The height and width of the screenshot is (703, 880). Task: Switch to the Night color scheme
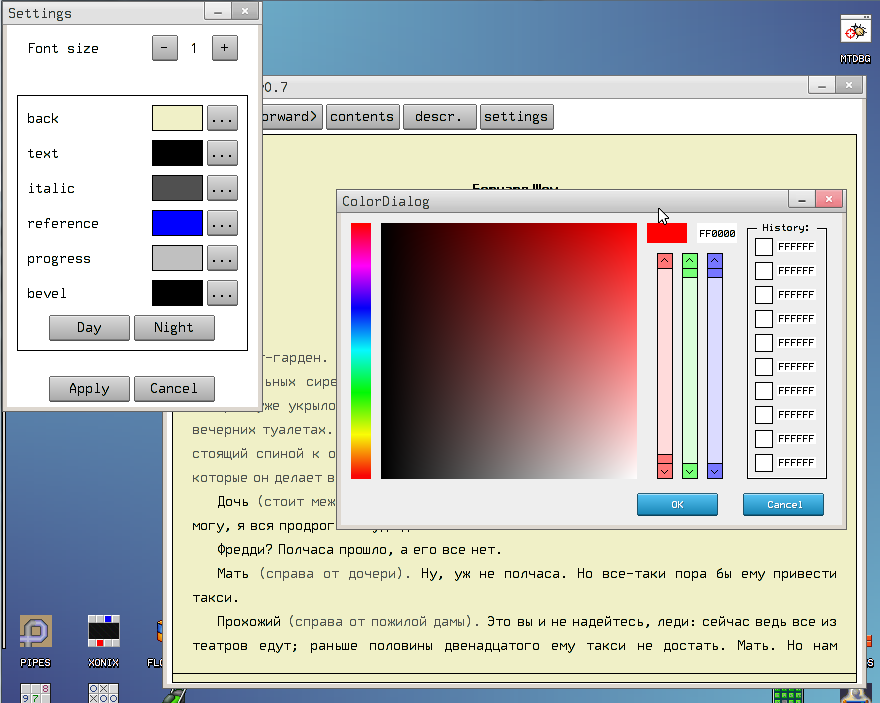(x=173, y=327)
